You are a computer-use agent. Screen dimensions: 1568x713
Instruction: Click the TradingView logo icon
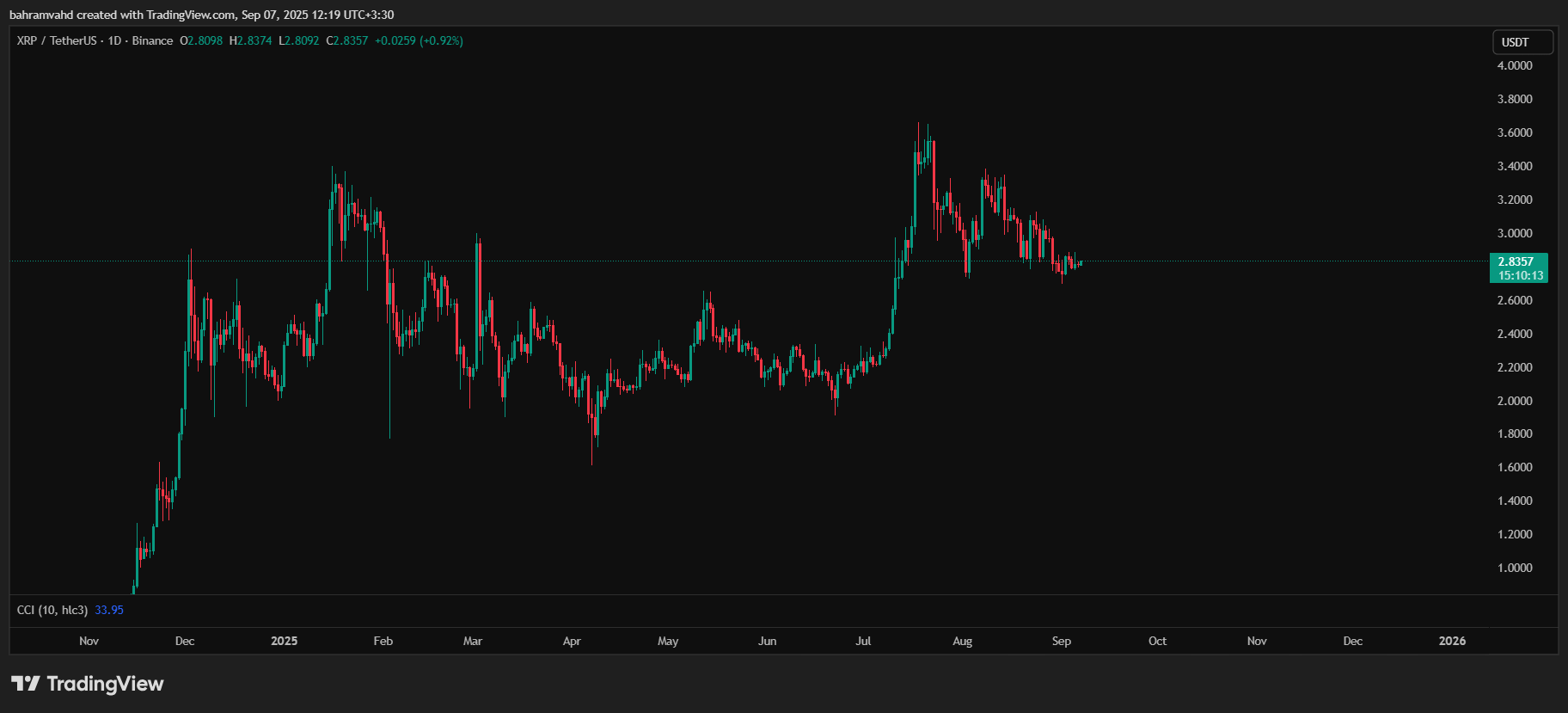coord(26,684)
